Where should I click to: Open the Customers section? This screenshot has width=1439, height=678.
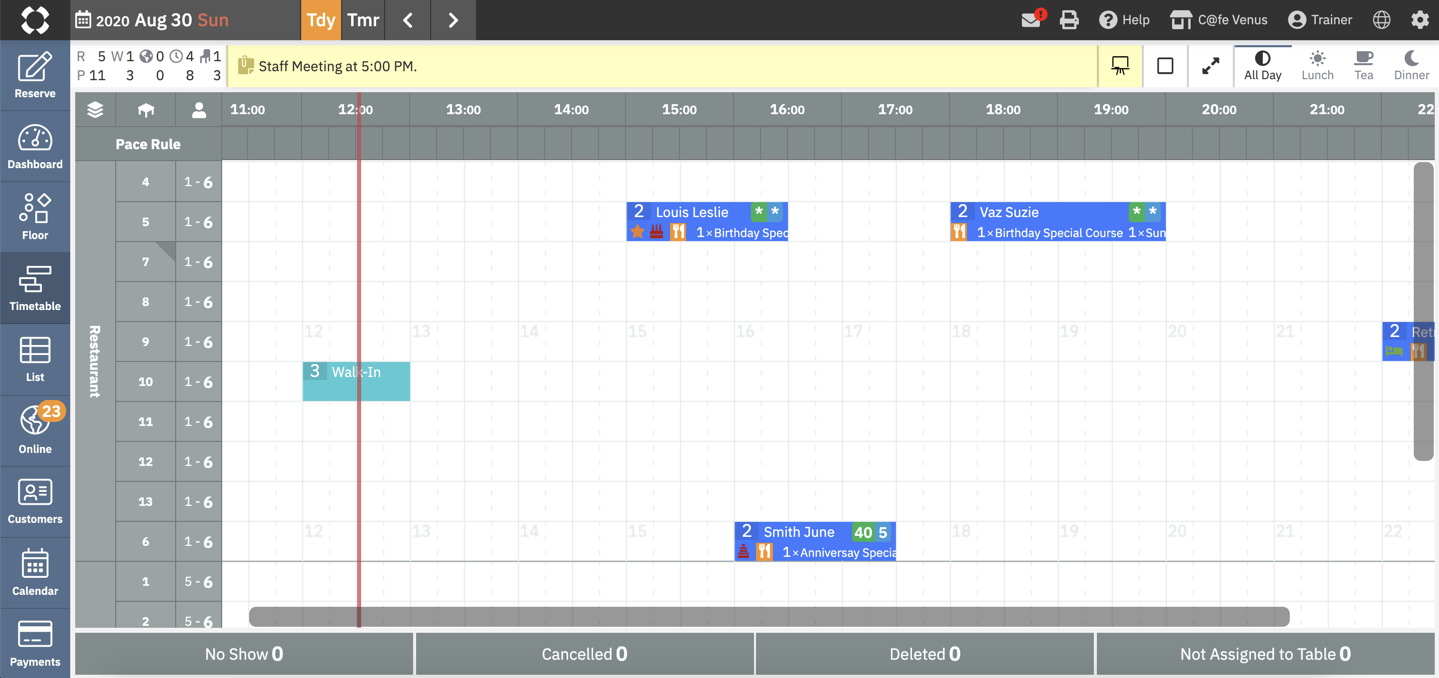(35, 501)
